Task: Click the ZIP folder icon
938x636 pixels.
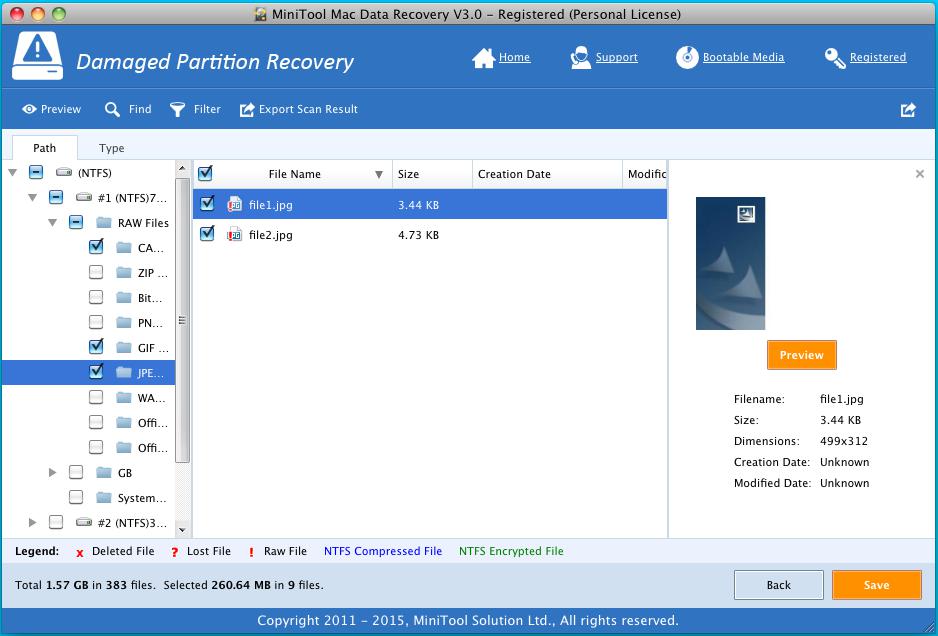Action: click(124, 273)
